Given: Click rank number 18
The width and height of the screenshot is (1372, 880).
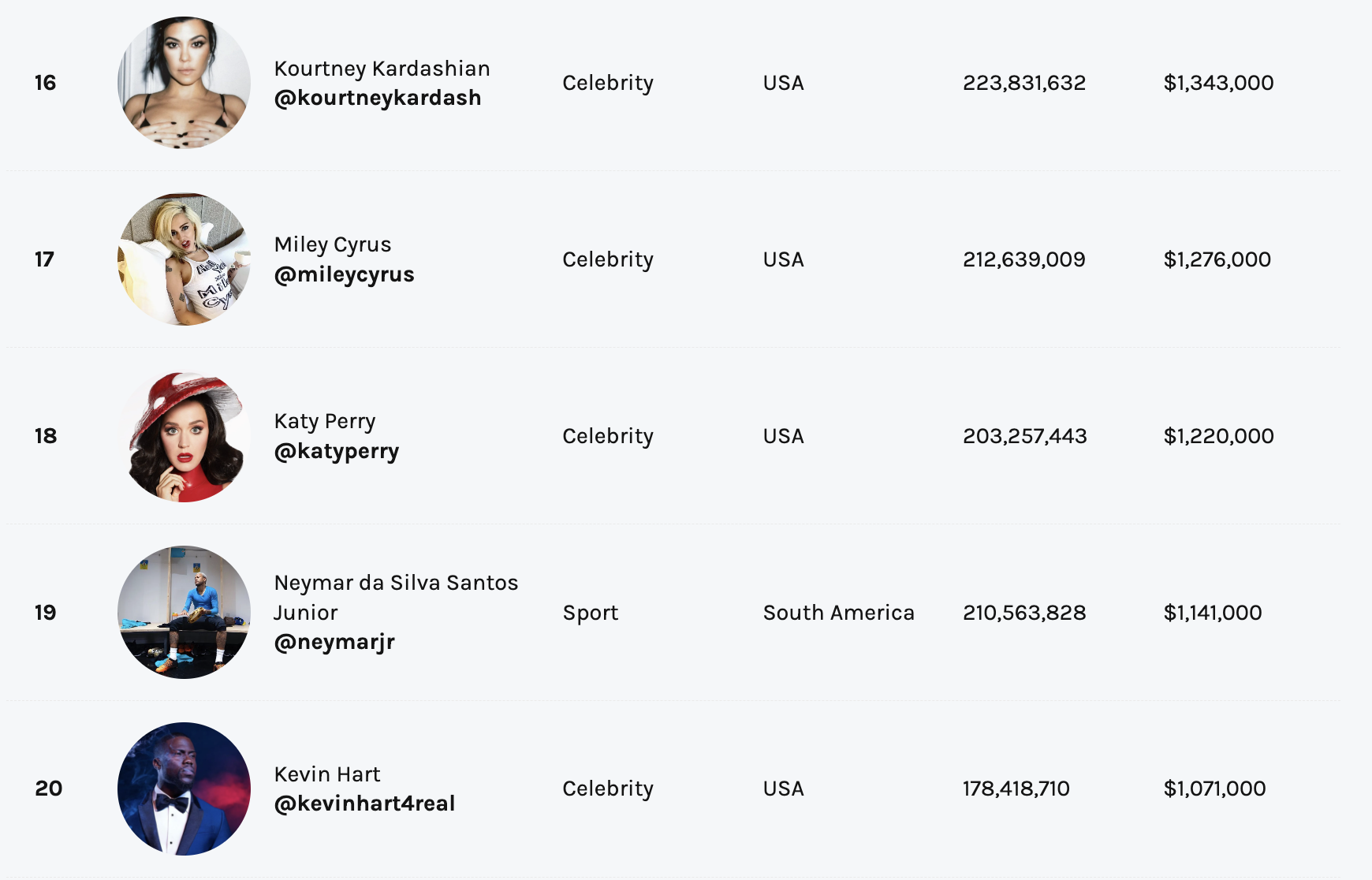Looking at the screenshot, I should [46, 436].
